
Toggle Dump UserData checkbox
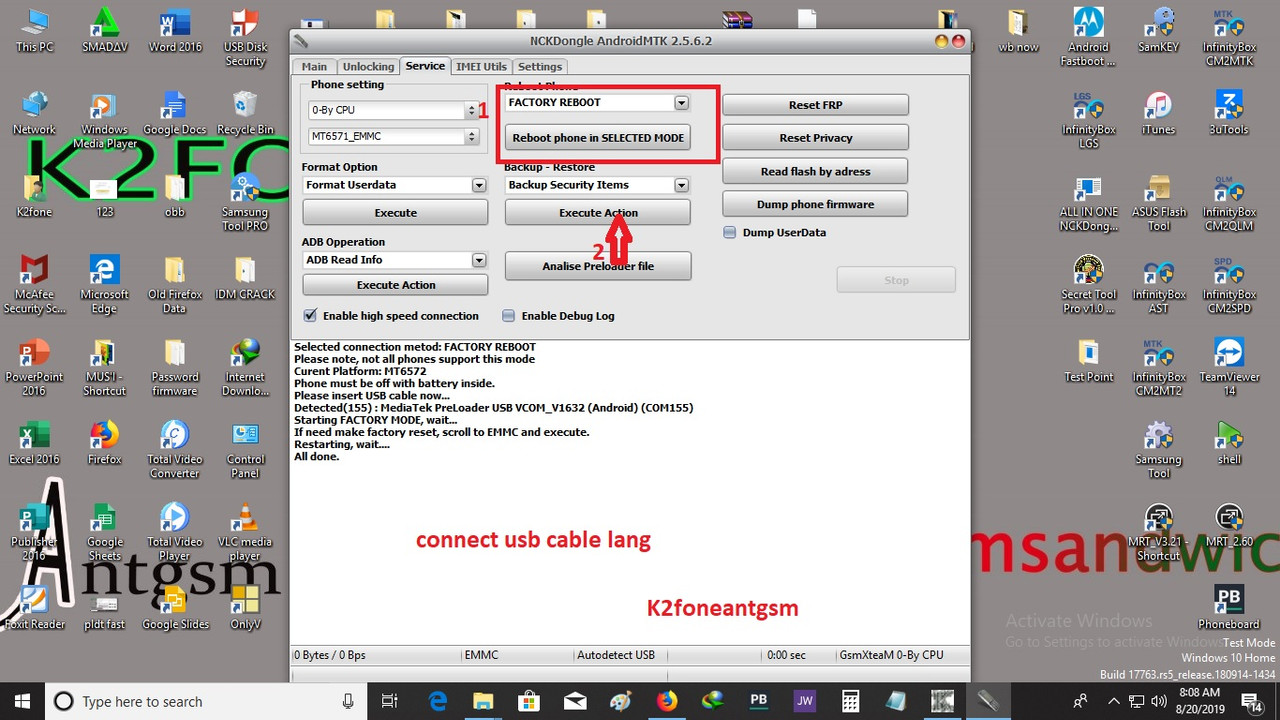[x=730, y=233]
